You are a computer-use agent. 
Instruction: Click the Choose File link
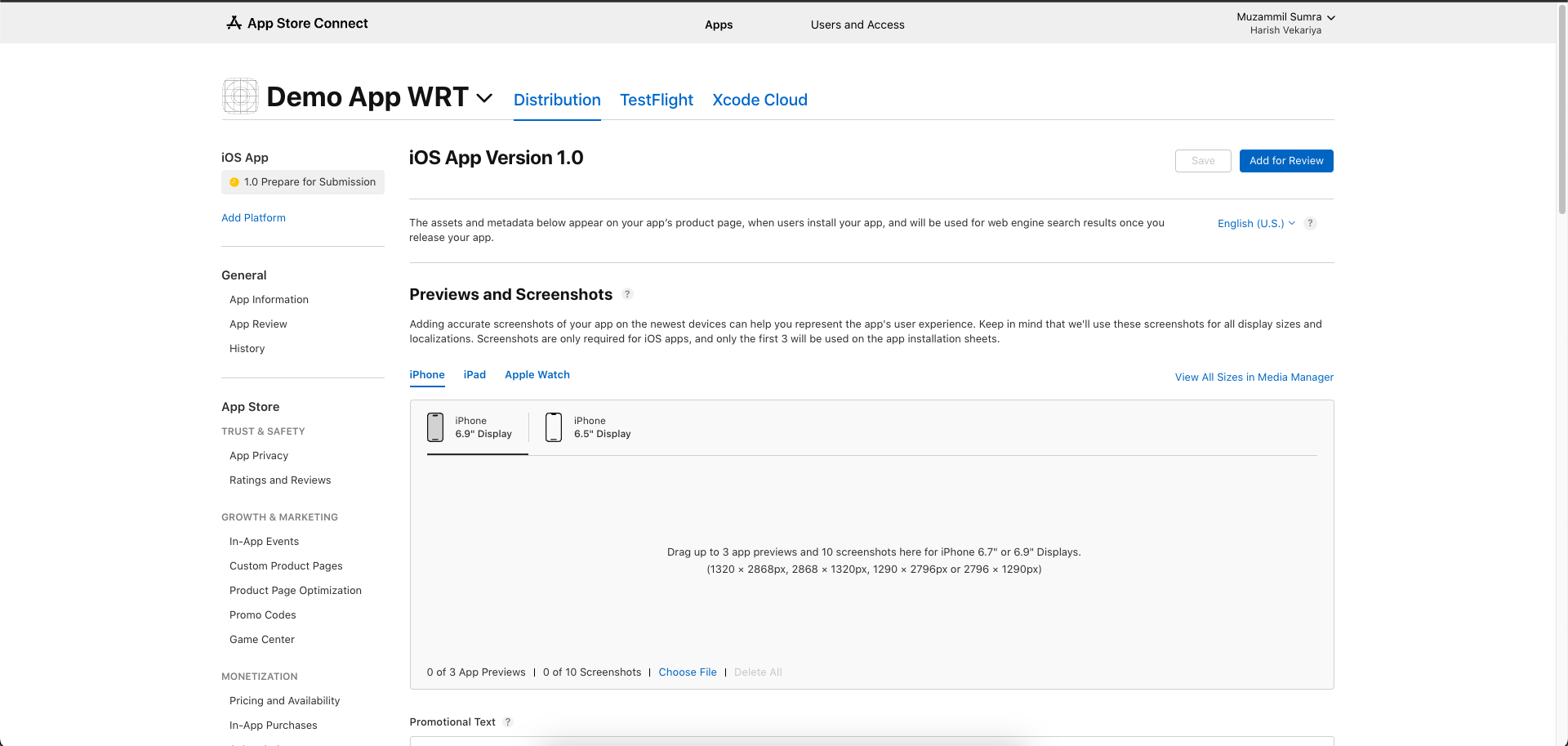pos(688,672)
